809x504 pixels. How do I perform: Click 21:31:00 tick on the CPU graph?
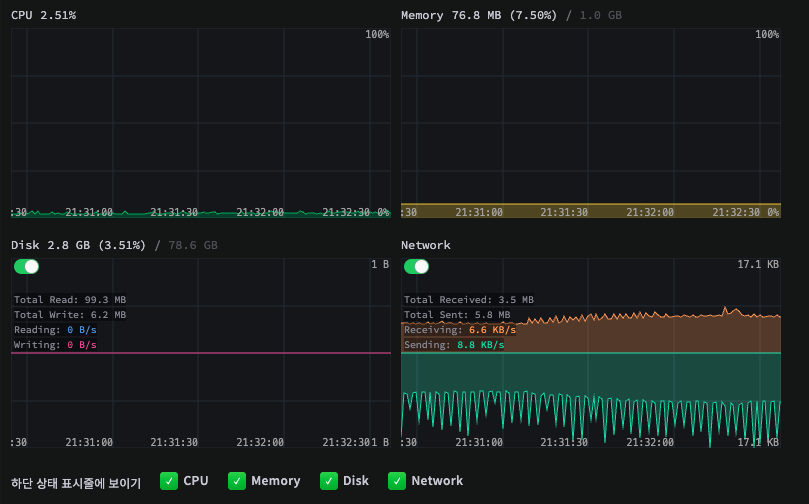click(x=89, y=213)
